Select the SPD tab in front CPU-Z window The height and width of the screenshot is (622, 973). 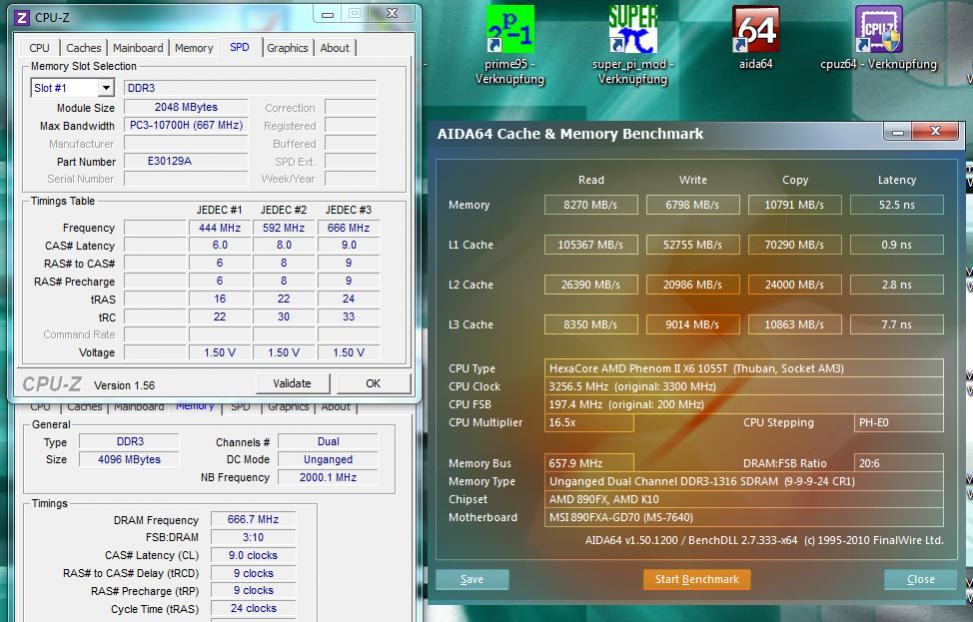click(x=240, y=47)
